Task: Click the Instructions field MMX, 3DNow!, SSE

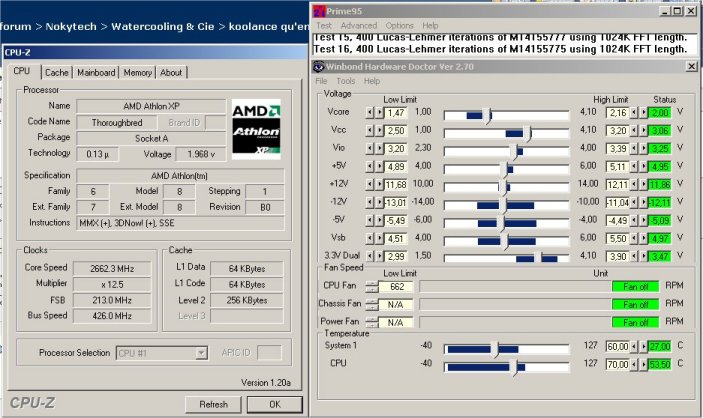Action: pyautogui.click(x=180, y=223)
